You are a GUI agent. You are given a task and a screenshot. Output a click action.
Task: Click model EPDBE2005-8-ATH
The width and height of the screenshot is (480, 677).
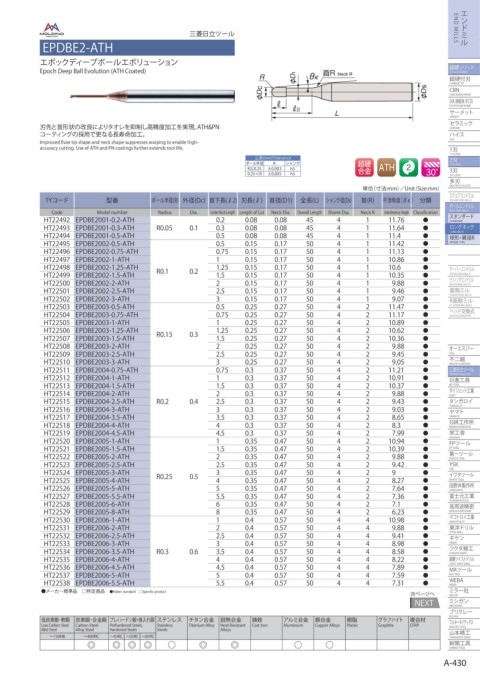[102, 512]
